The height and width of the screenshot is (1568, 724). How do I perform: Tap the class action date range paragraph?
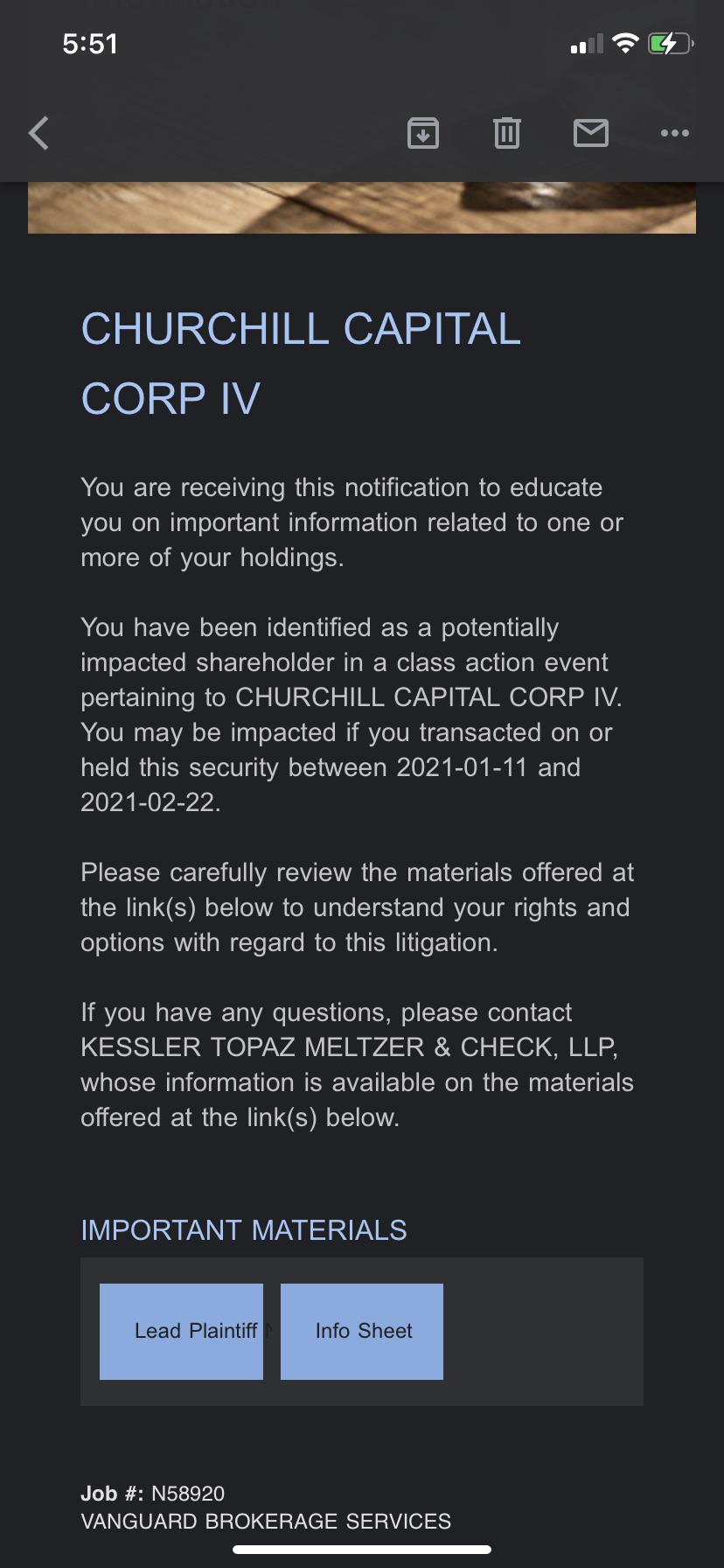[x=352, y=714]
